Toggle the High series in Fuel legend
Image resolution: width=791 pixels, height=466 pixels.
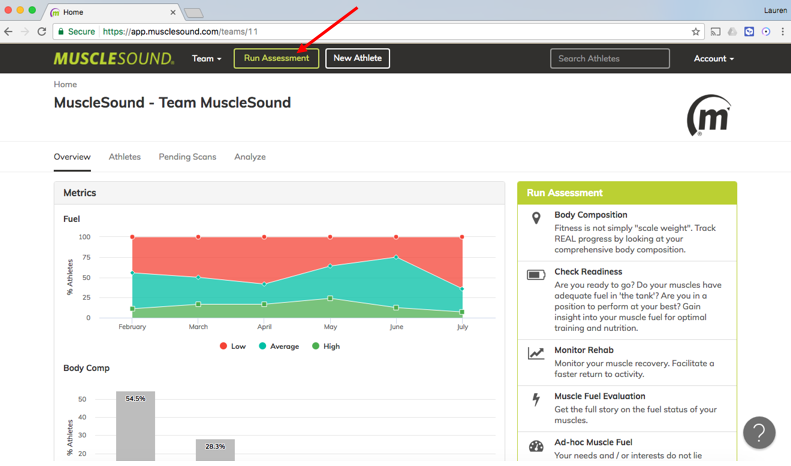click(326, 346)
